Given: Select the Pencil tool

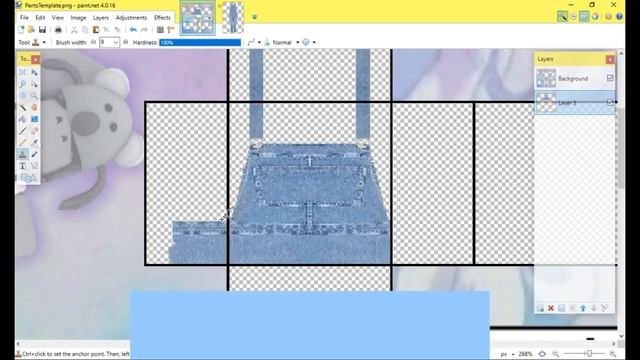Looking at the screenshot, I should [x=22, y=142].
